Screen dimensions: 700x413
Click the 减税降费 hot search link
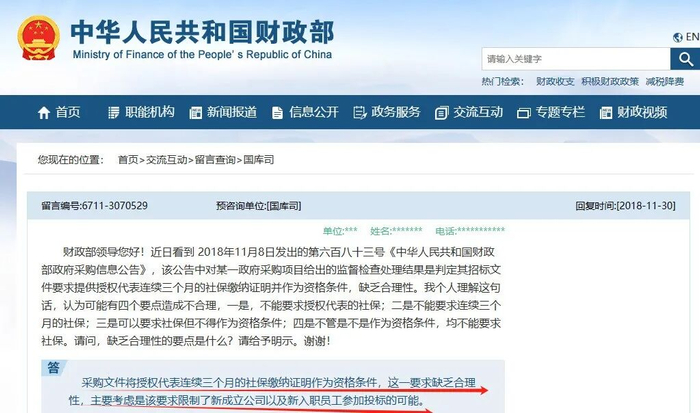point(665,81)
